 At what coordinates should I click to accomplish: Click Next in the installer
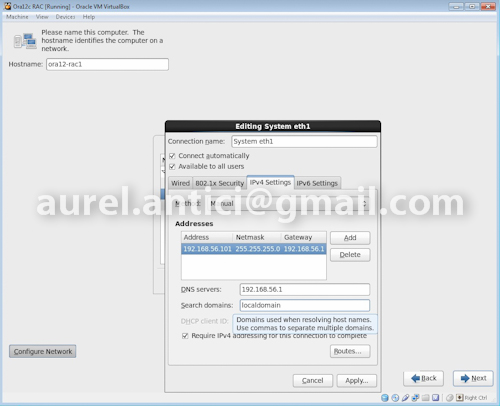[473, 378]
